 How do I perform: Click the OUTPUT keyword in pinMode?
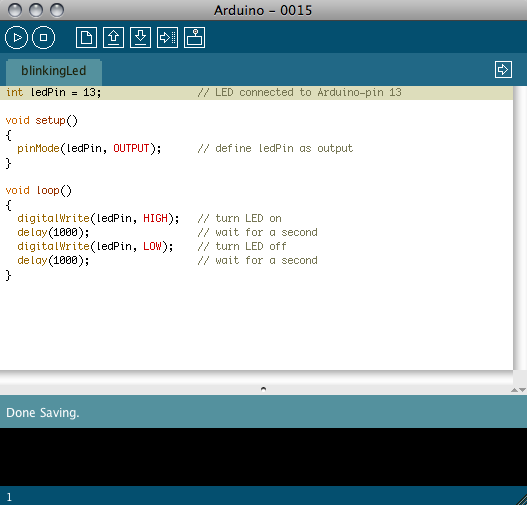click(x=131, y=148)
